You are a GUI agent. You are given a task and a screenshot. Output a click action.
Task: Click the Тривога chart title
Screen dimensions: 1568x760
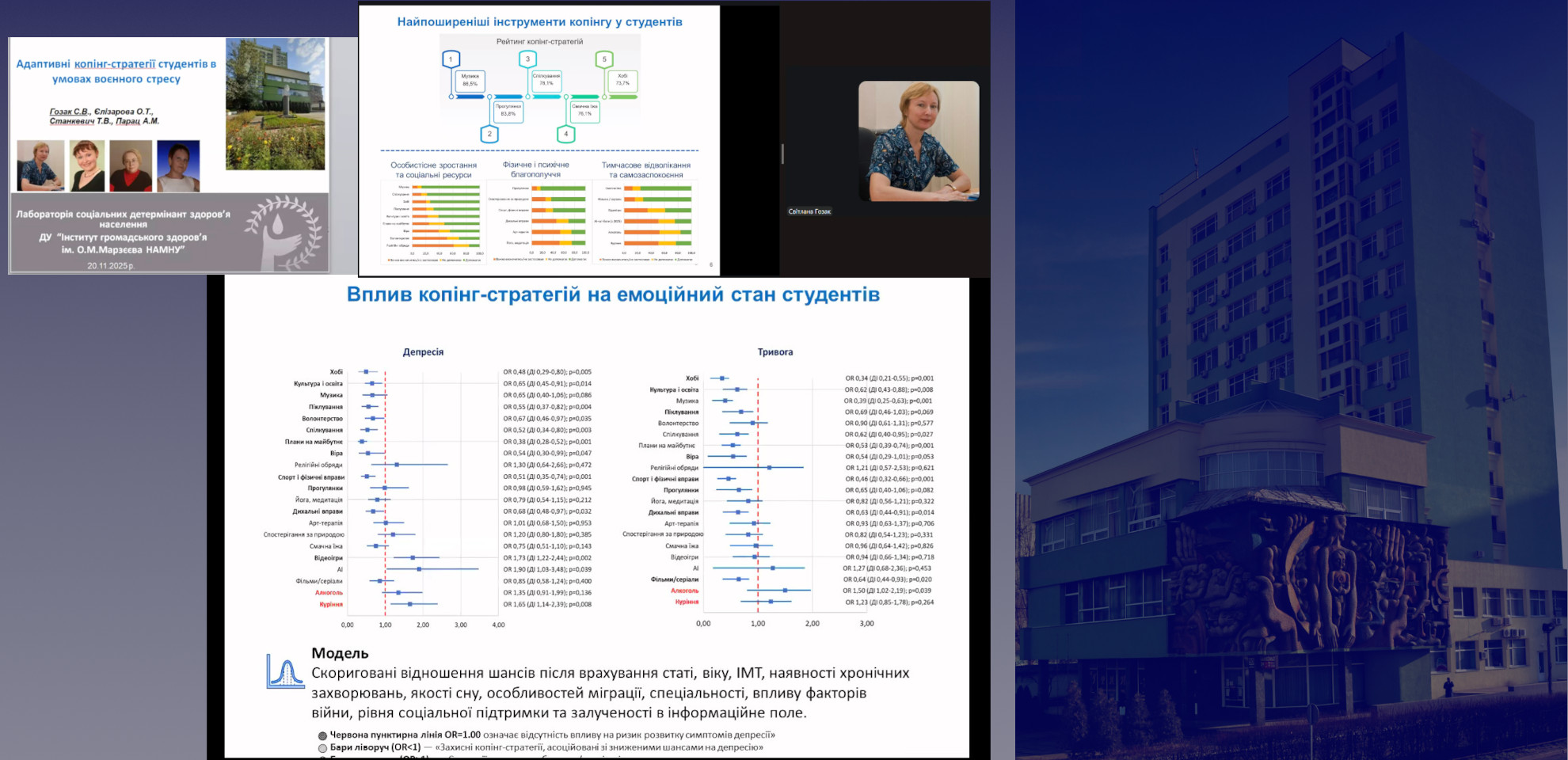(774, 352)
